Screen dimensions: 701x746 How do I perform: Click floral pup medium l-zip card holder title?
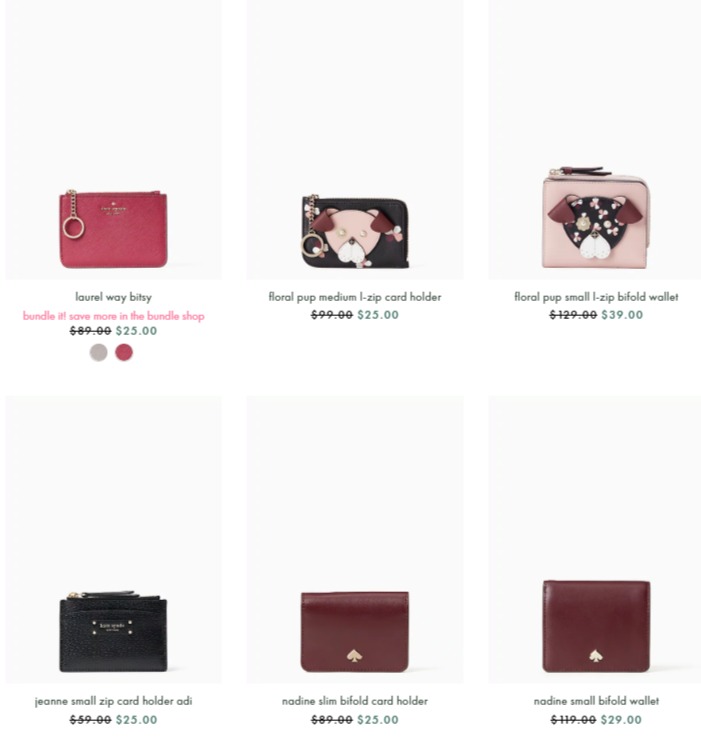tap(355, 297)
